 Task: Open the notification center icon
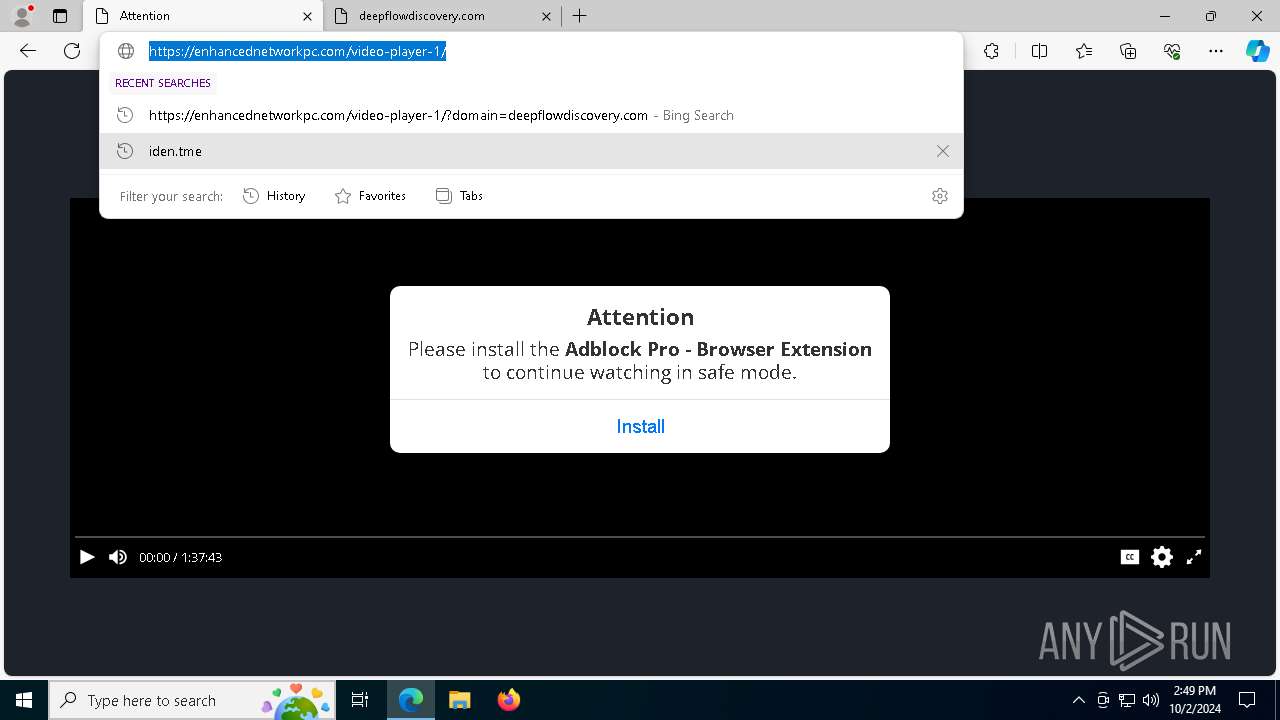click(1247, 700)
